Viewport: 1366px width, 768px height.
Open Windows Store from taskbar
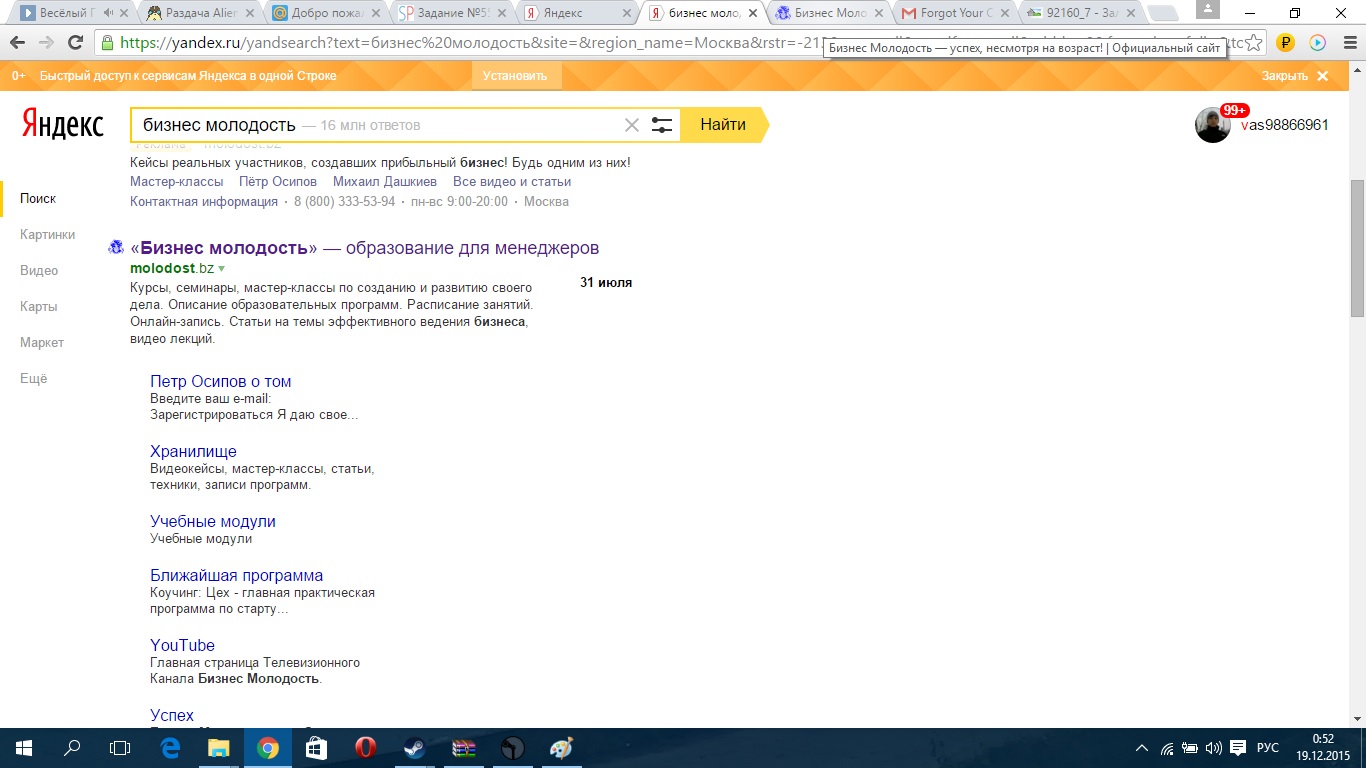316,747
